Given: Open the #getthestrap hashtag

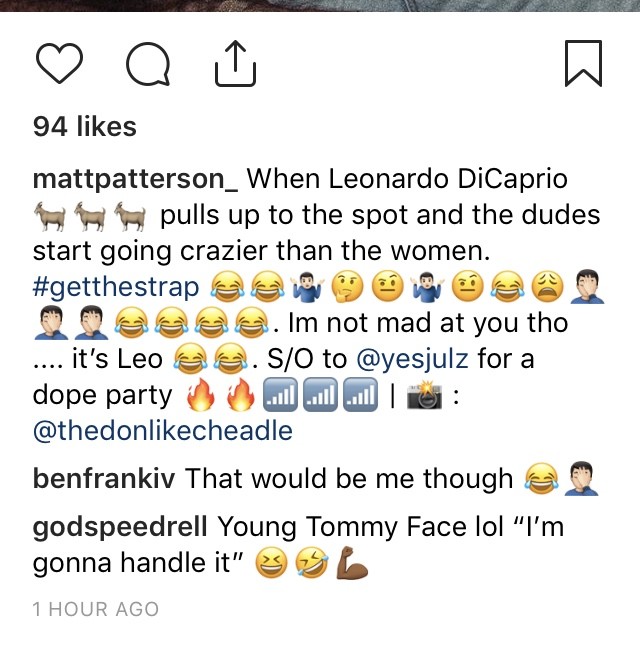Looking at the screenshot, I should click(x=116, y=287).
